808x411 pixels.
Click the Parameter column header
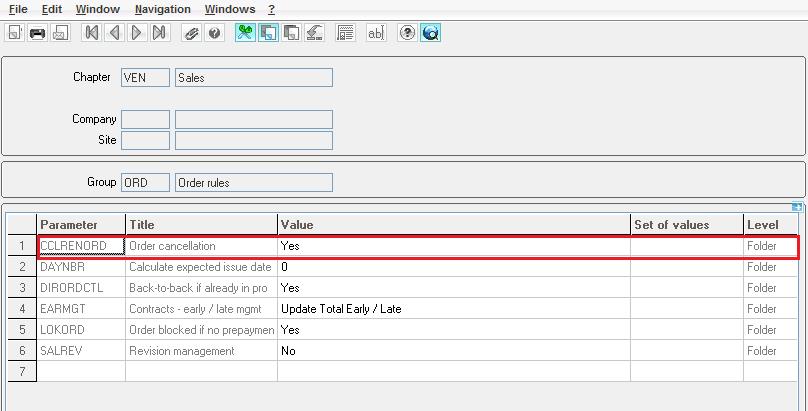pos(81,225)
